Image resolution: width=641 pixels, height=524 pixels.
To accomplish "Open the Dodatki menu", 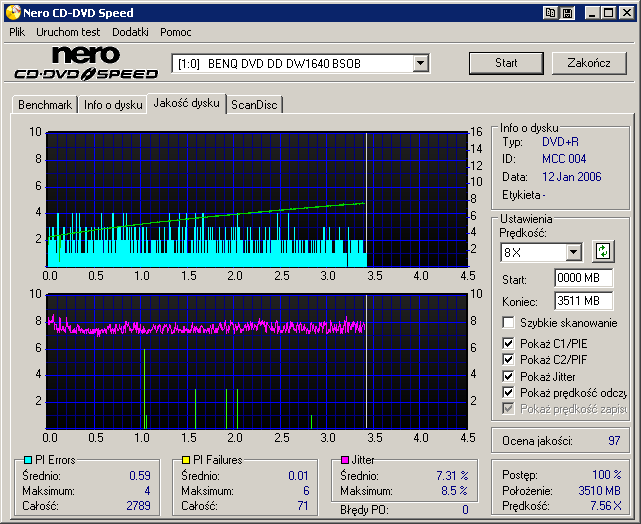I will click(x=130, y=32).
